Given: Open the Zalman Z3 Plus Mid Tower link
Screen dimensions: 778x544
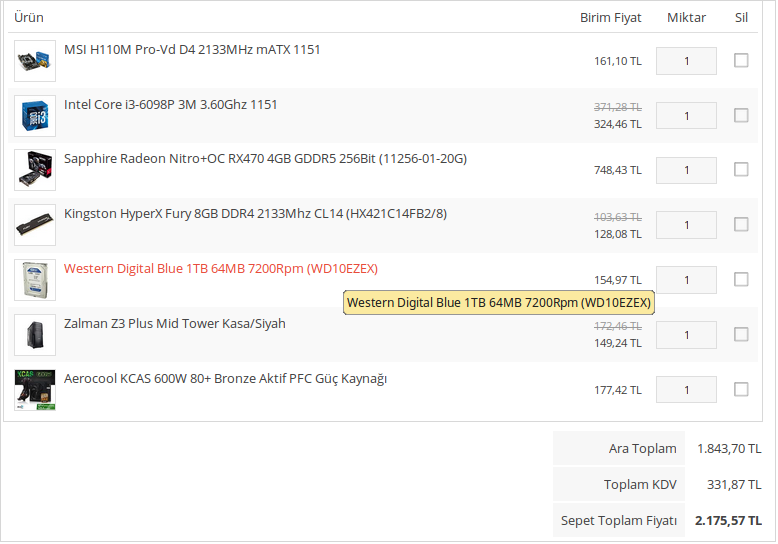Looking at the screenshot, I should point(175,324).
